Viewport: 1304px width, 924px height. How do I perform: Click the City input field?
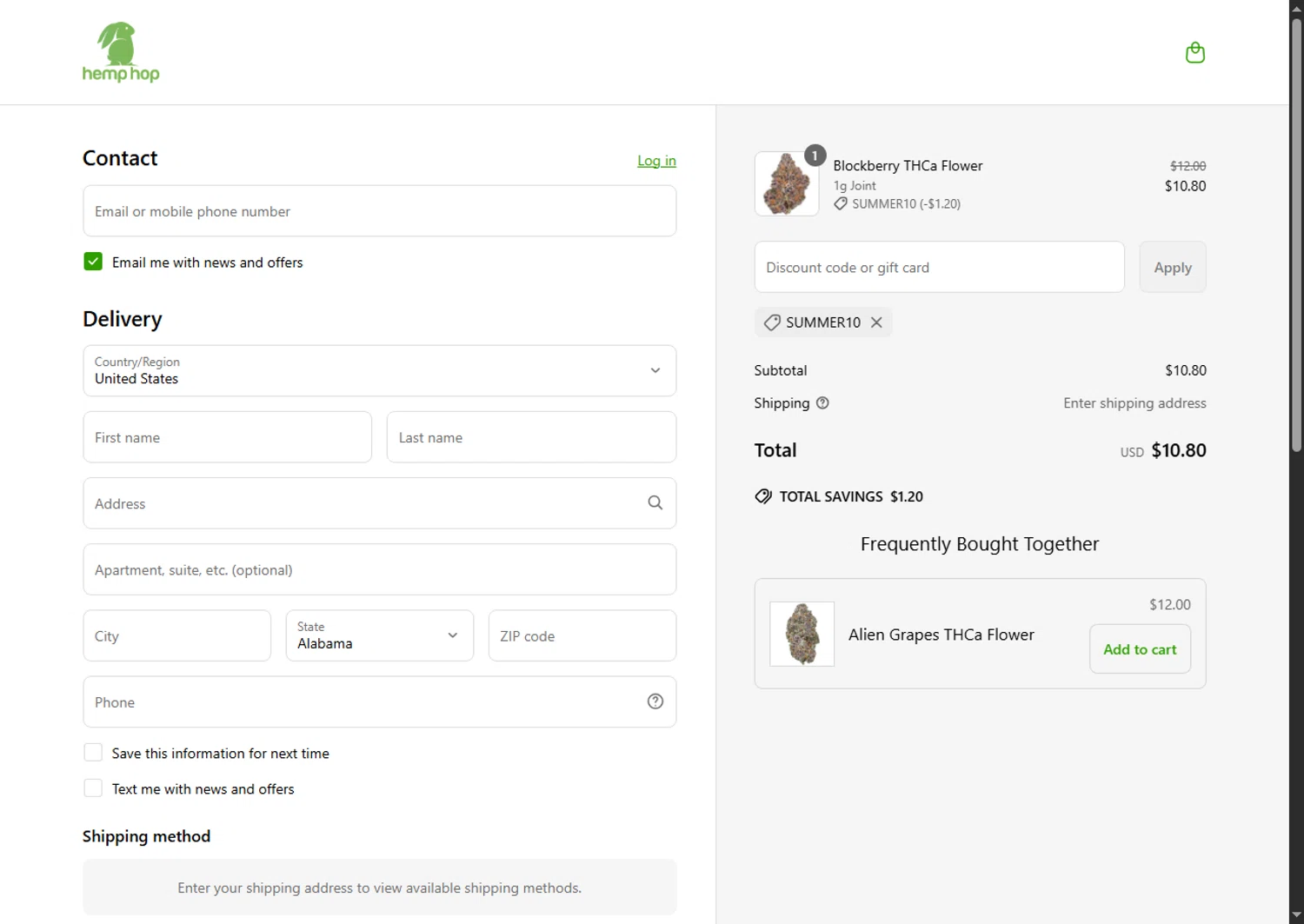click(177, 635)
